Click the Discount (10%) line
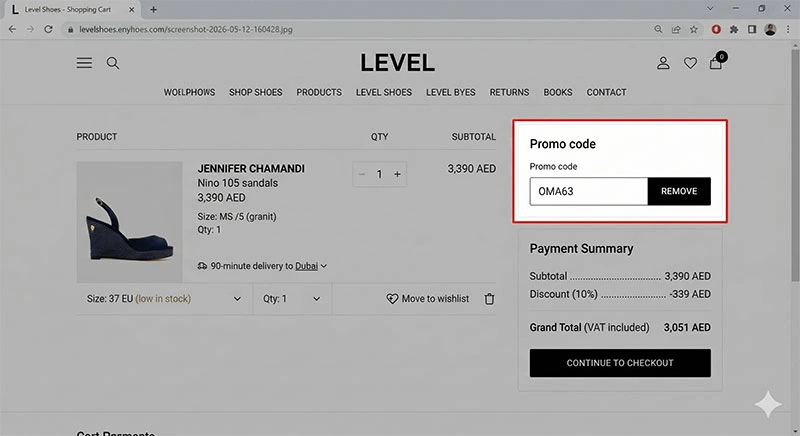This screenshot has width=800, height=436. [x=620, y=294]
